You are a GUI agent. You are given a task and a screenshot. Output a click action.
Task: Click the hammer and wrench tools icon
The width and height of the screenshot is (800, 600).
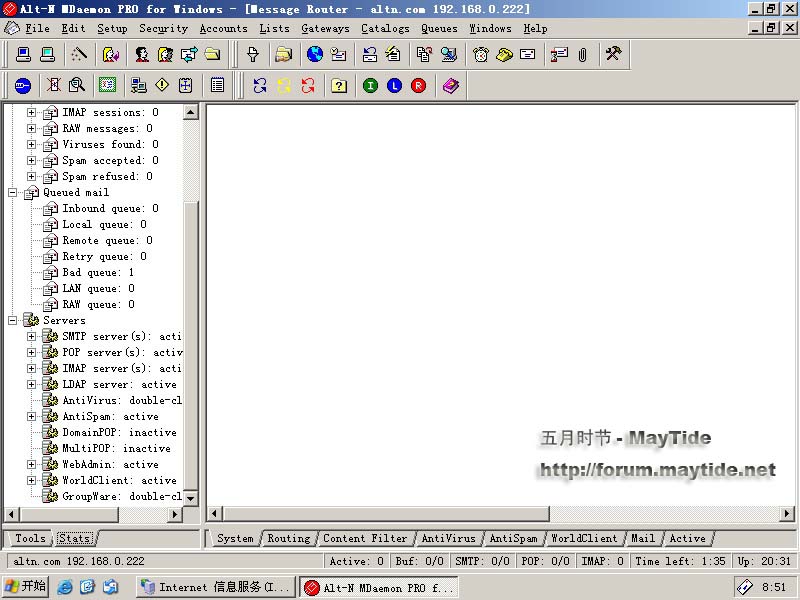click(x=613, y=54)
